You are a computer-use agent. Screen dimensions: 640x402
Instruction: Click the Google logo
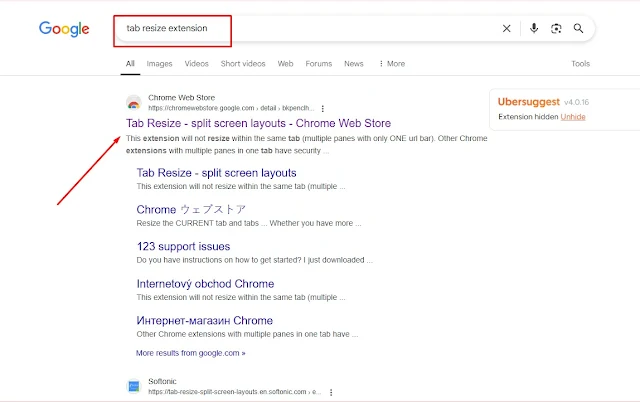coord(64,29)
